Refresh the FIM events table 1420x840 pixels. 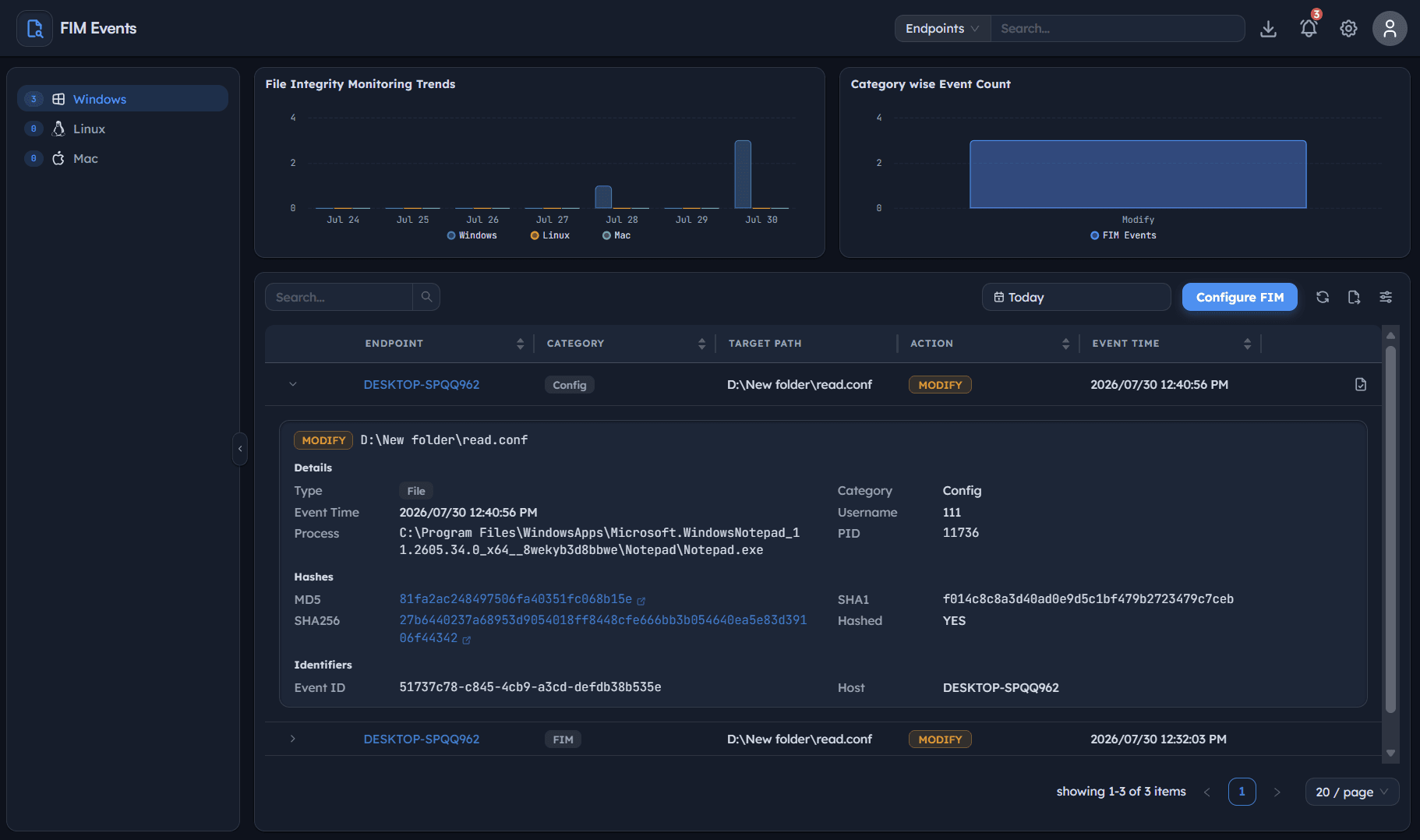click(1323, 297)
